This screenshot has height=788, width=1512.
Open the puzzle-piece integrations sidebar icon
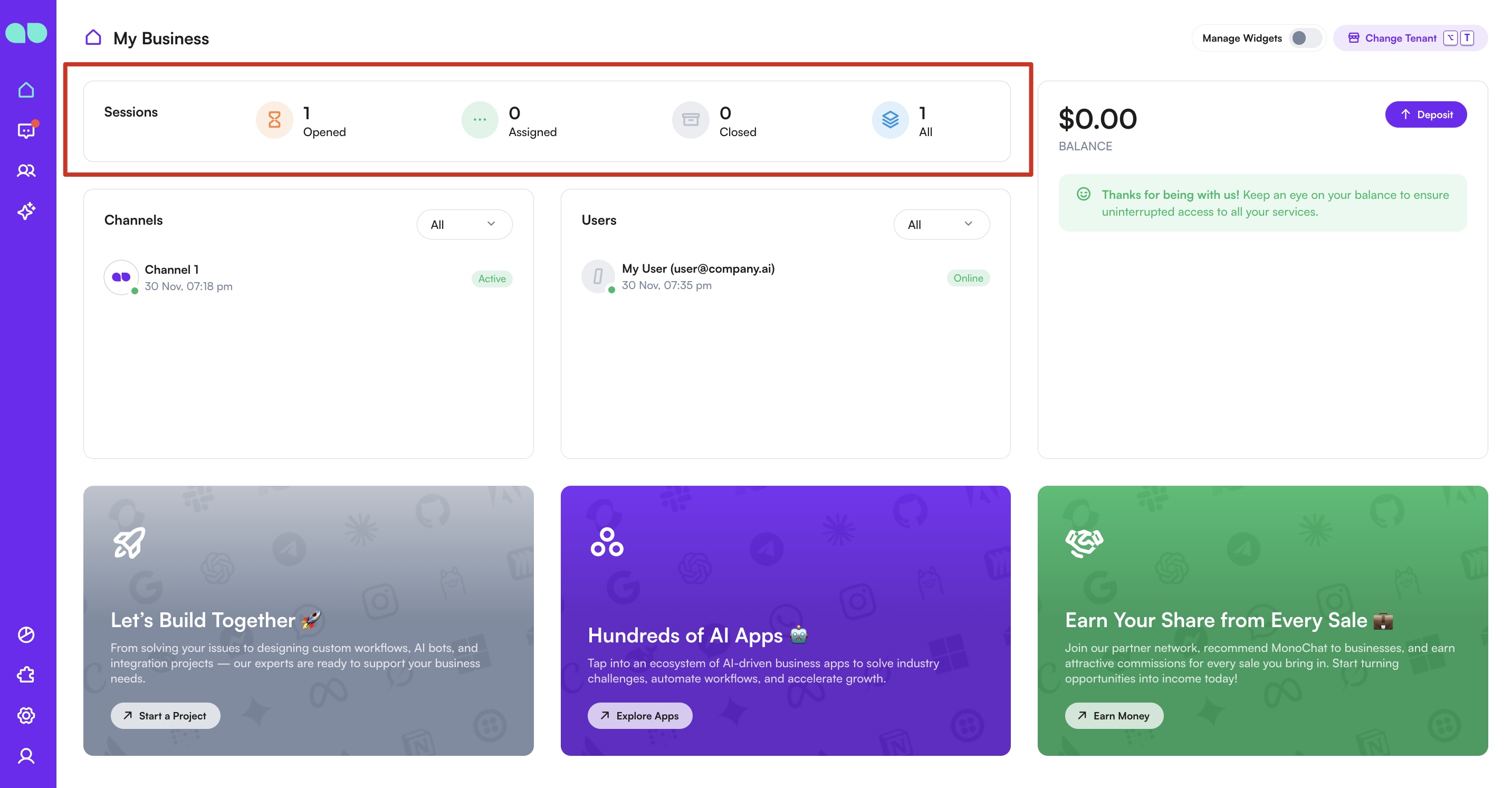click(x=26, y=675)
